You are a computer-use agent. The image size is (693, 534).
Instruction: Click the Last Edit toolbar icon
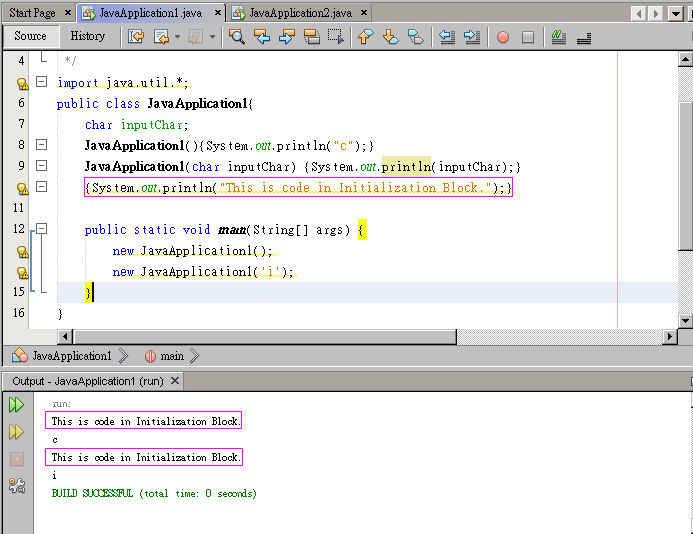(136, 36)
